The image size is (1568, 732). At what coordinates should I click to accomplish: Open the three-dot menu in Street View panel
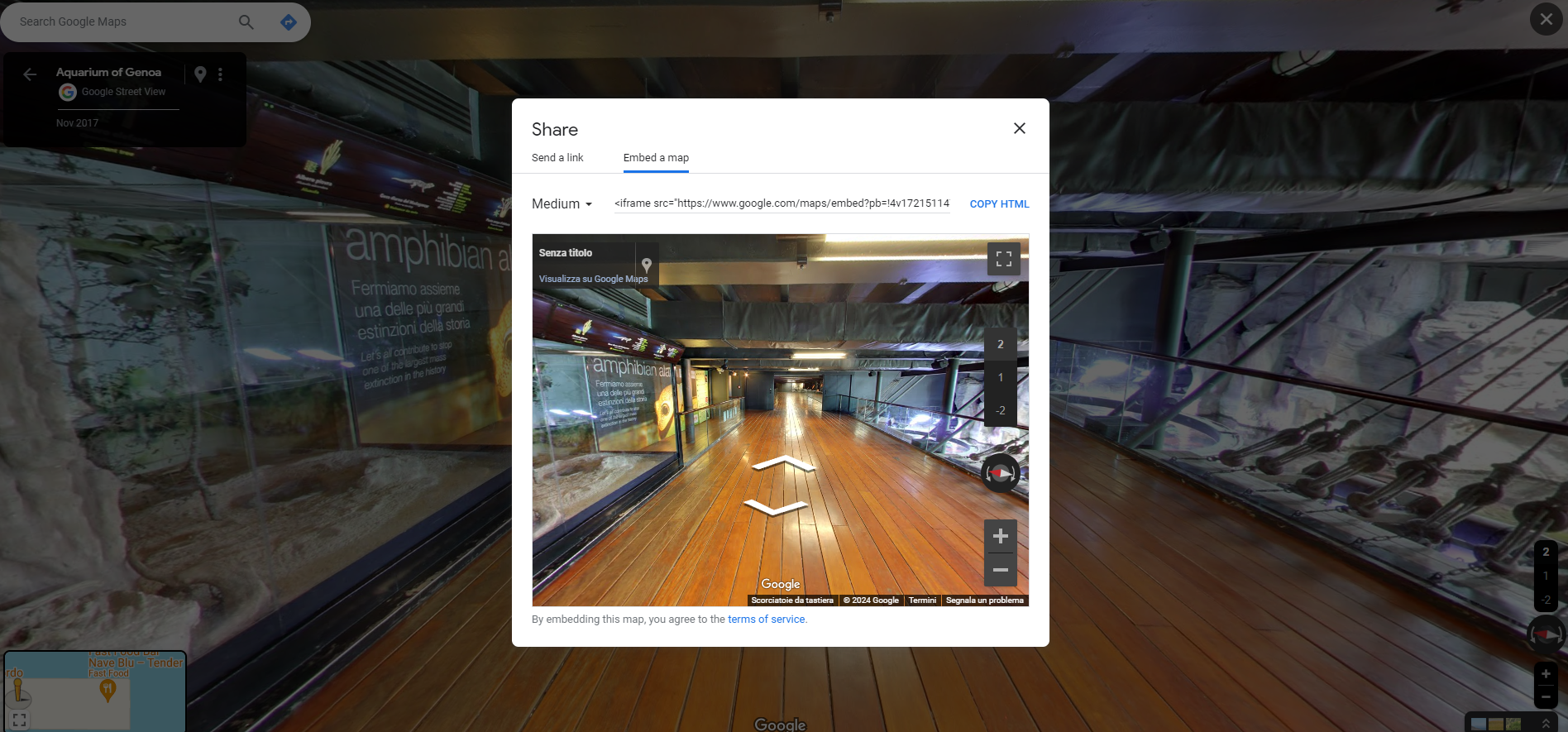(220, 74)
